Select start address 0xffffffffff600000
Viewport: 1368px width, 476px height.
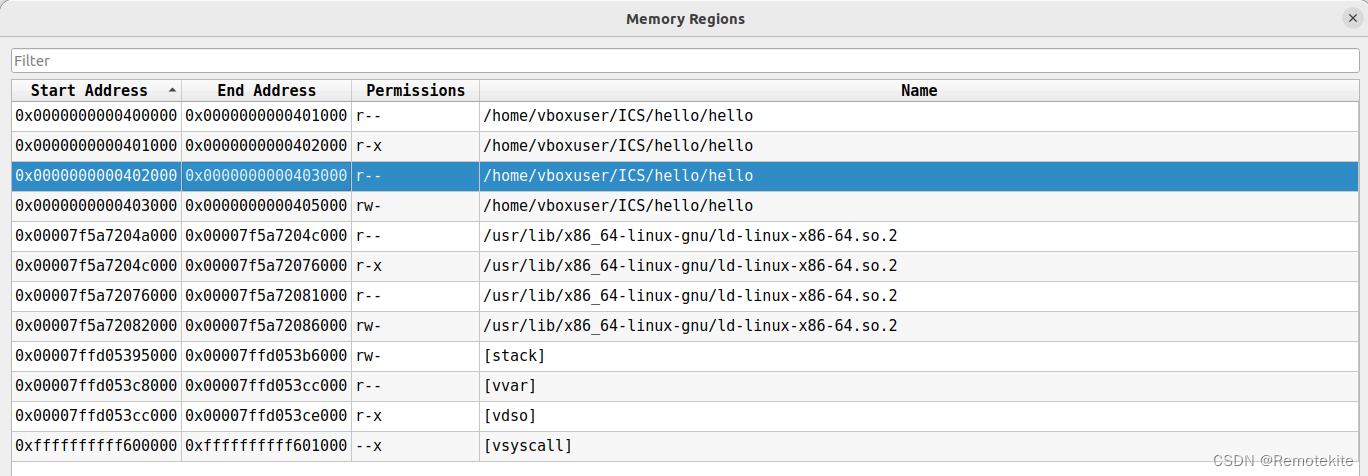pos(96,446)
